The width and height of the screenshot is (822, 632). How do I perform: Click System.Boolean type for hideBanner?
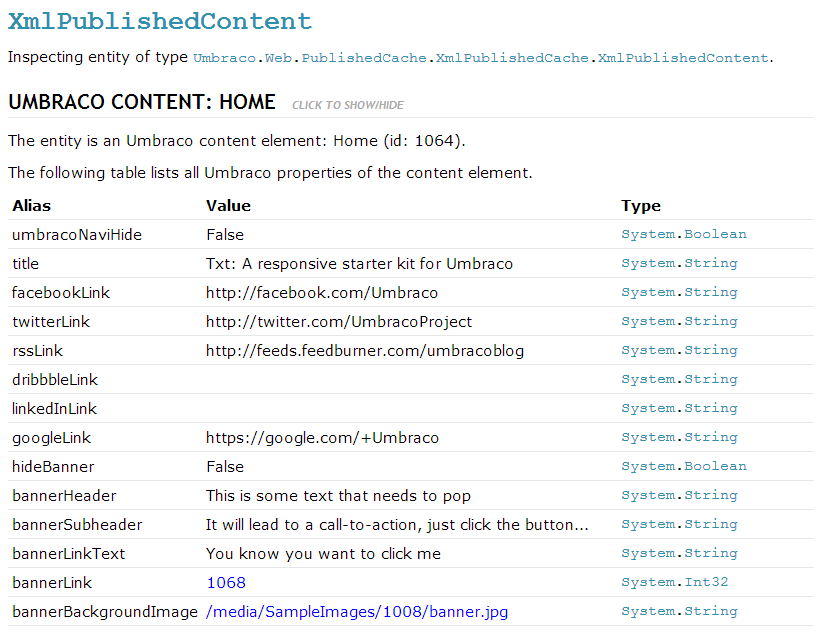tap(684, 466)
